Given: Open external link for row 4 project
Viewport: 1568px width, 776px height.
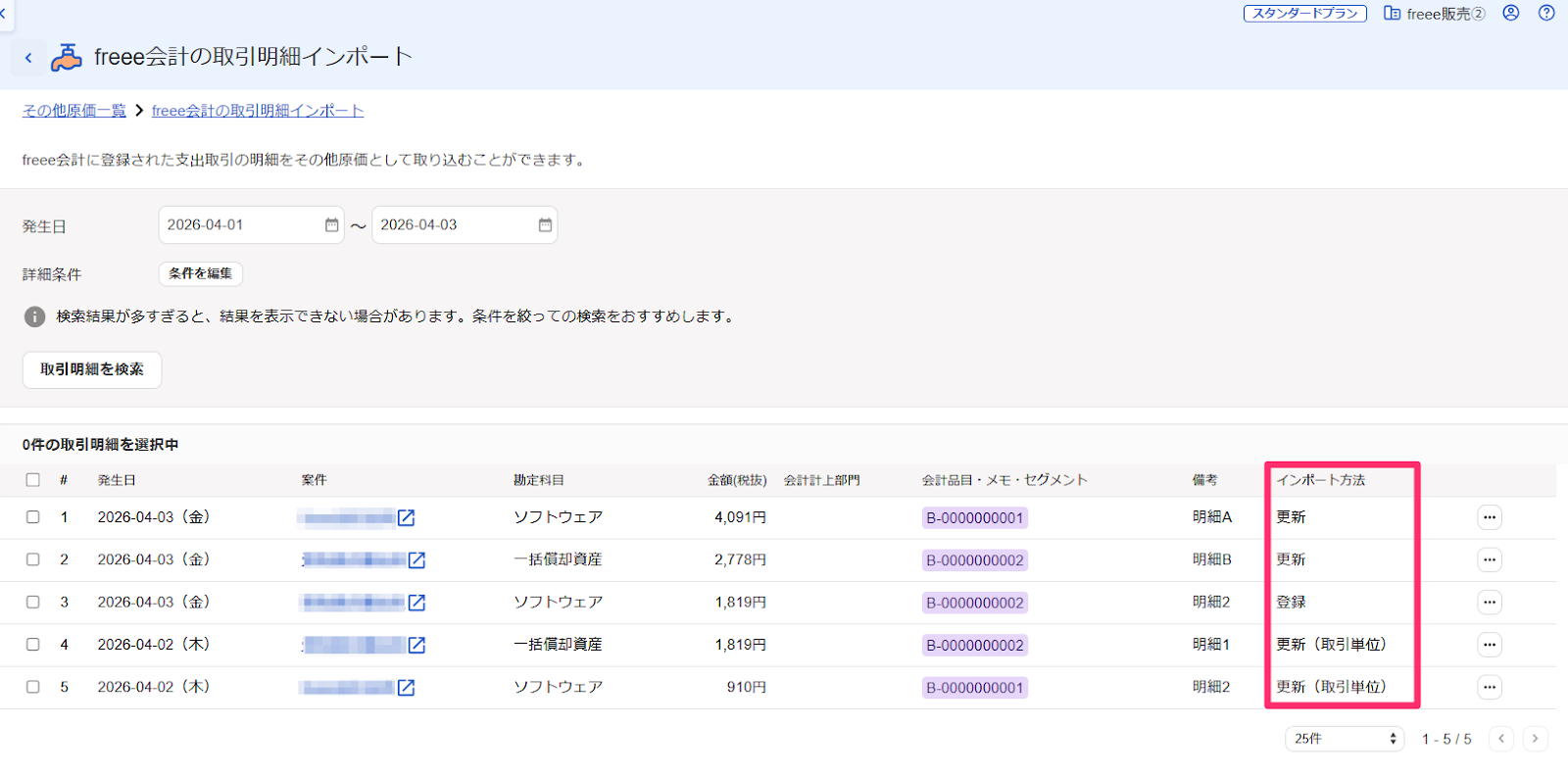Looking at the screenshot, I should coord(416,645).
